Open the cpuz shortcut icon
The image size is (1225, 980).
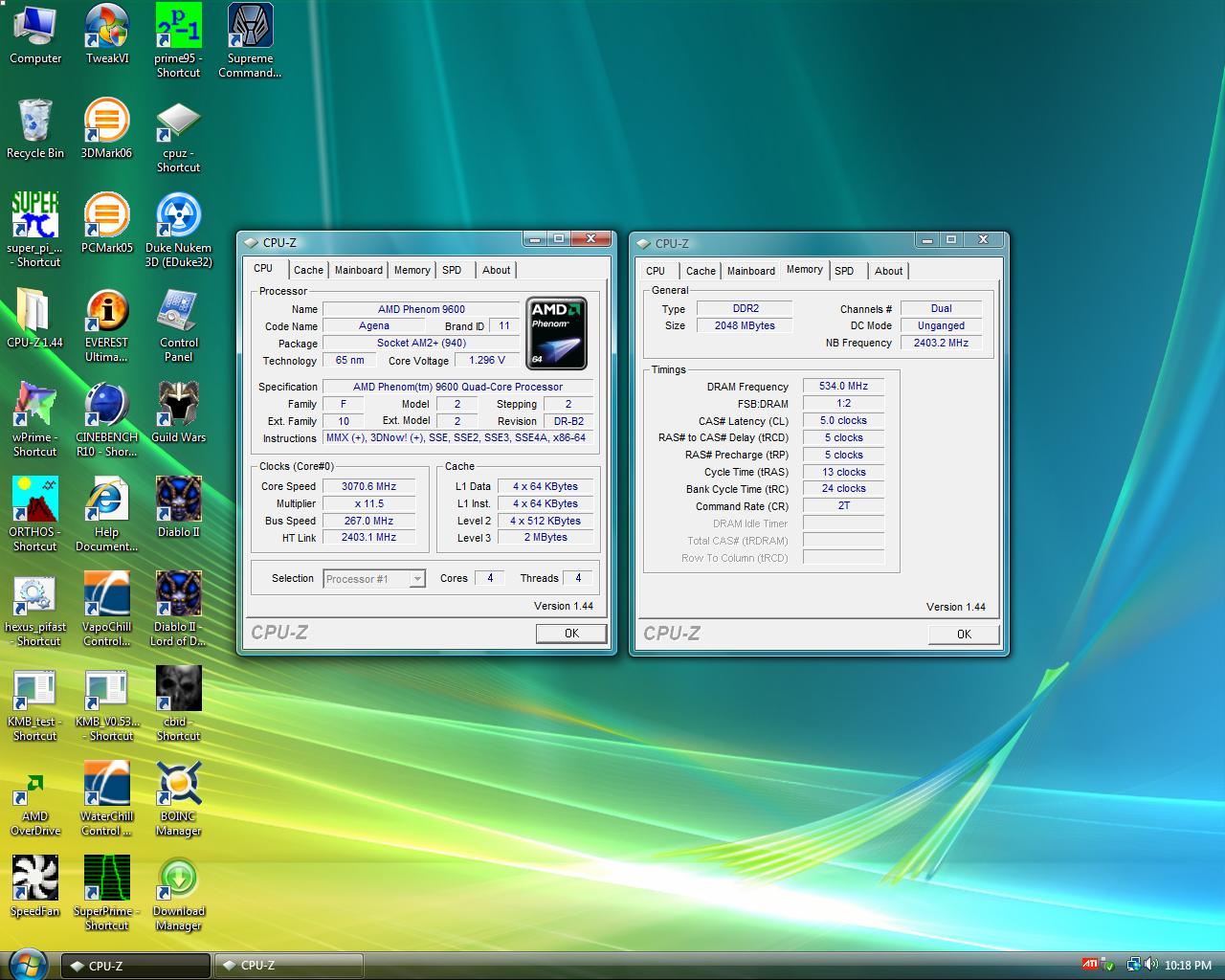(x=178, y=136)
